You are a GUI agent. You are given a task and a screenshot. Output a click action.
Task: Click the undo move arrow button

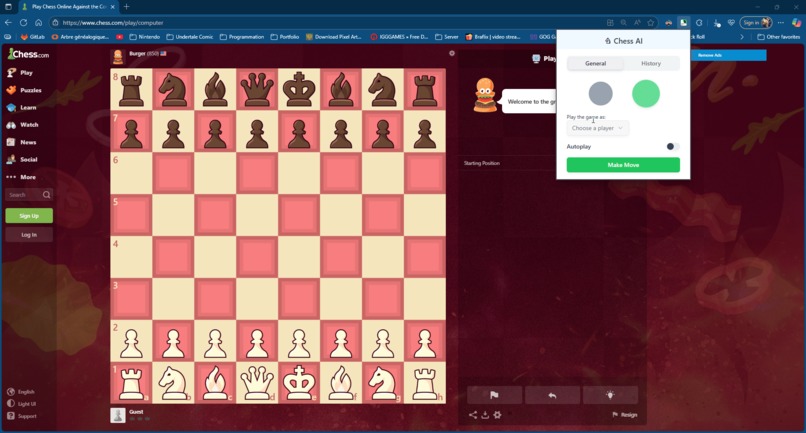(553, 395)
